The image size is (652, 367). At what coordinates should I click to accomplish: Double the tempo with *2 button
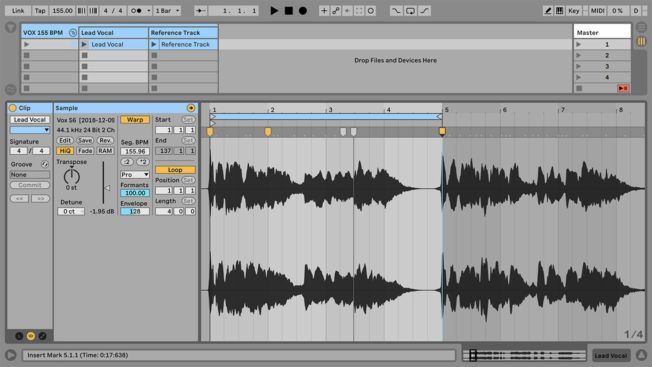[143, 162]
